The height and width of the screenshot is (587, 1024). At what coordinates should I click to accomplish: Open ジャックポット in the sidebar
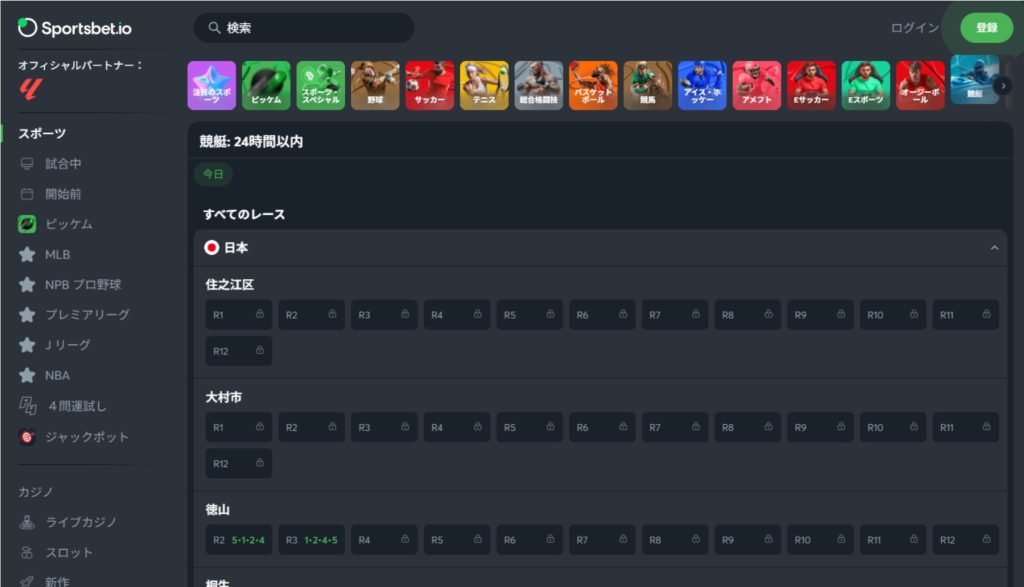pyautogui.click(x=86, y=437)
